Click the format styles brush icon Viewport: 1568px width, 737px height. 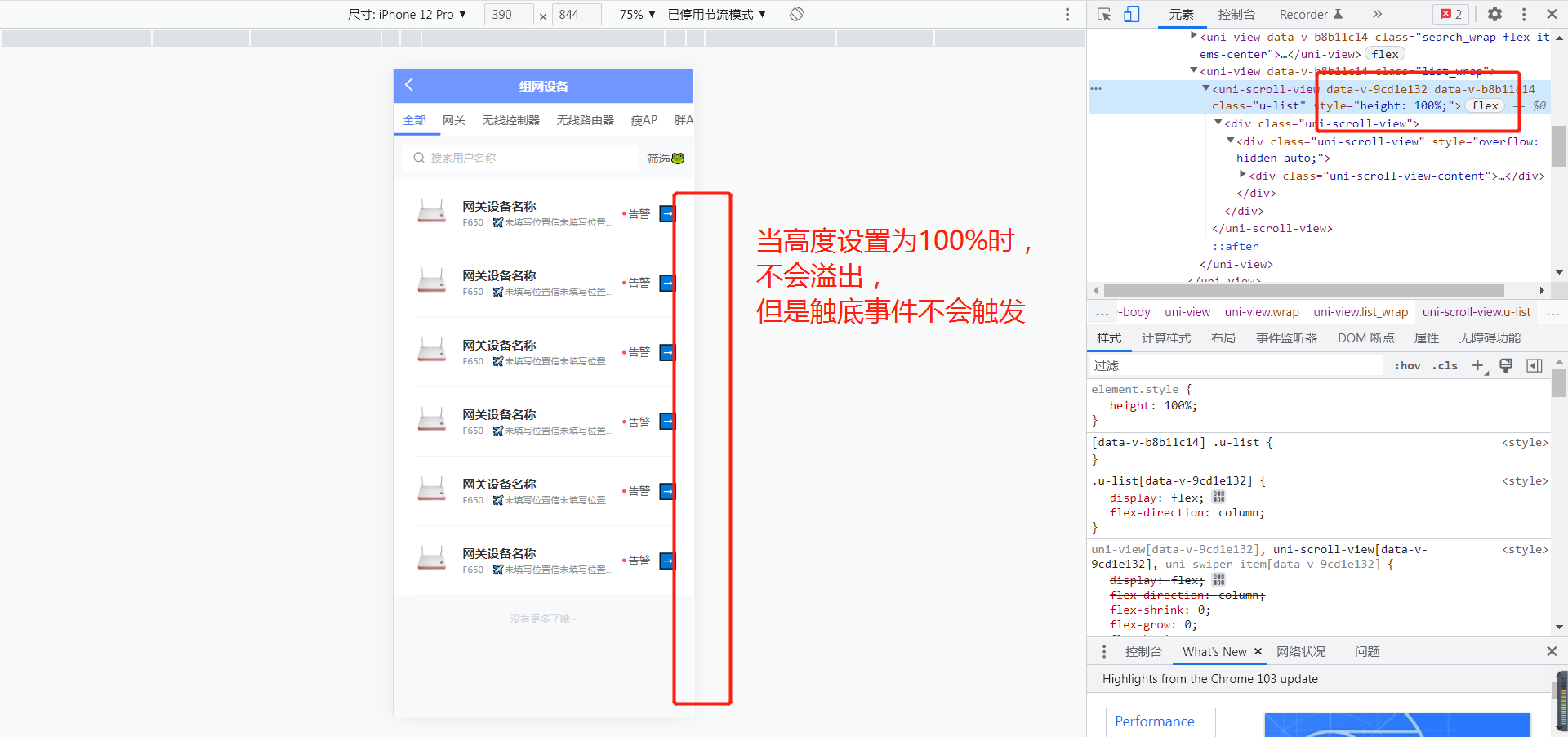[x=1505, y=365]
